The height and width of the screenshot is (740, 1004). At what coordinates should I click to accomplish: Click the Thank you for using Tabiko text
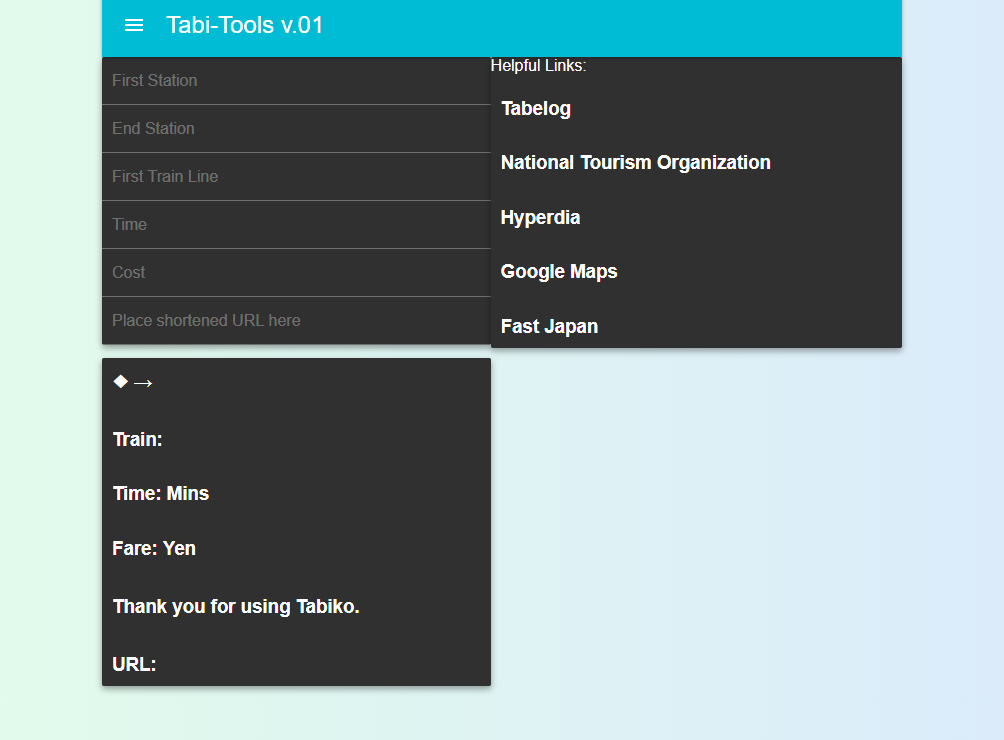tap(236, 607)
